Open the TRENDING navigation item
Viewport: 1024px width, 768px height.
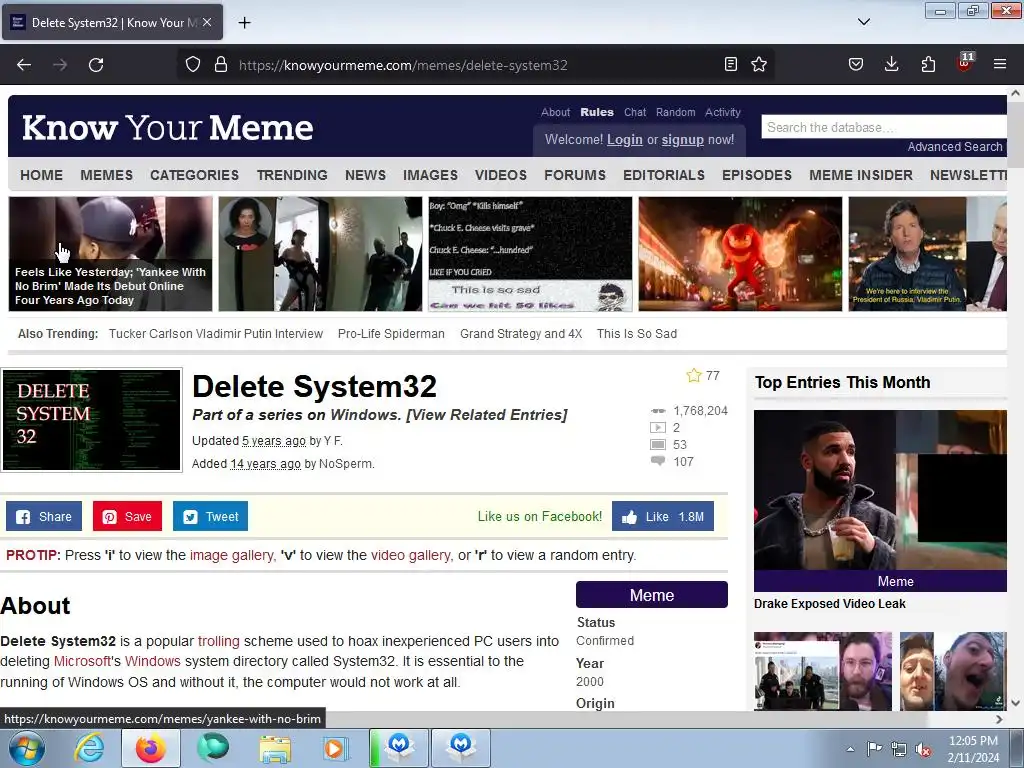[292, 175]
